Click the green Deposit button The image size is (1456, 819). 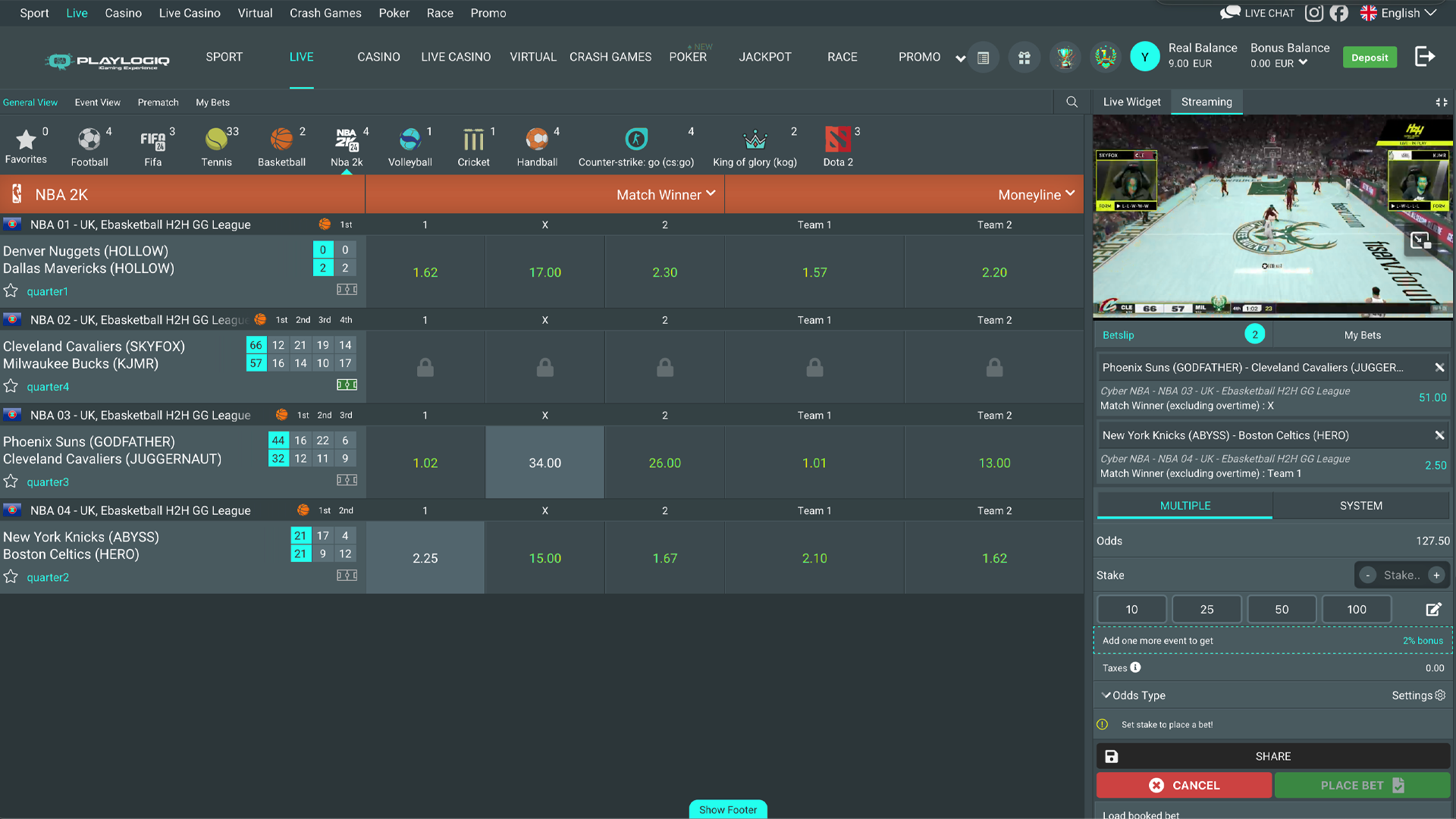(1370, 58)
